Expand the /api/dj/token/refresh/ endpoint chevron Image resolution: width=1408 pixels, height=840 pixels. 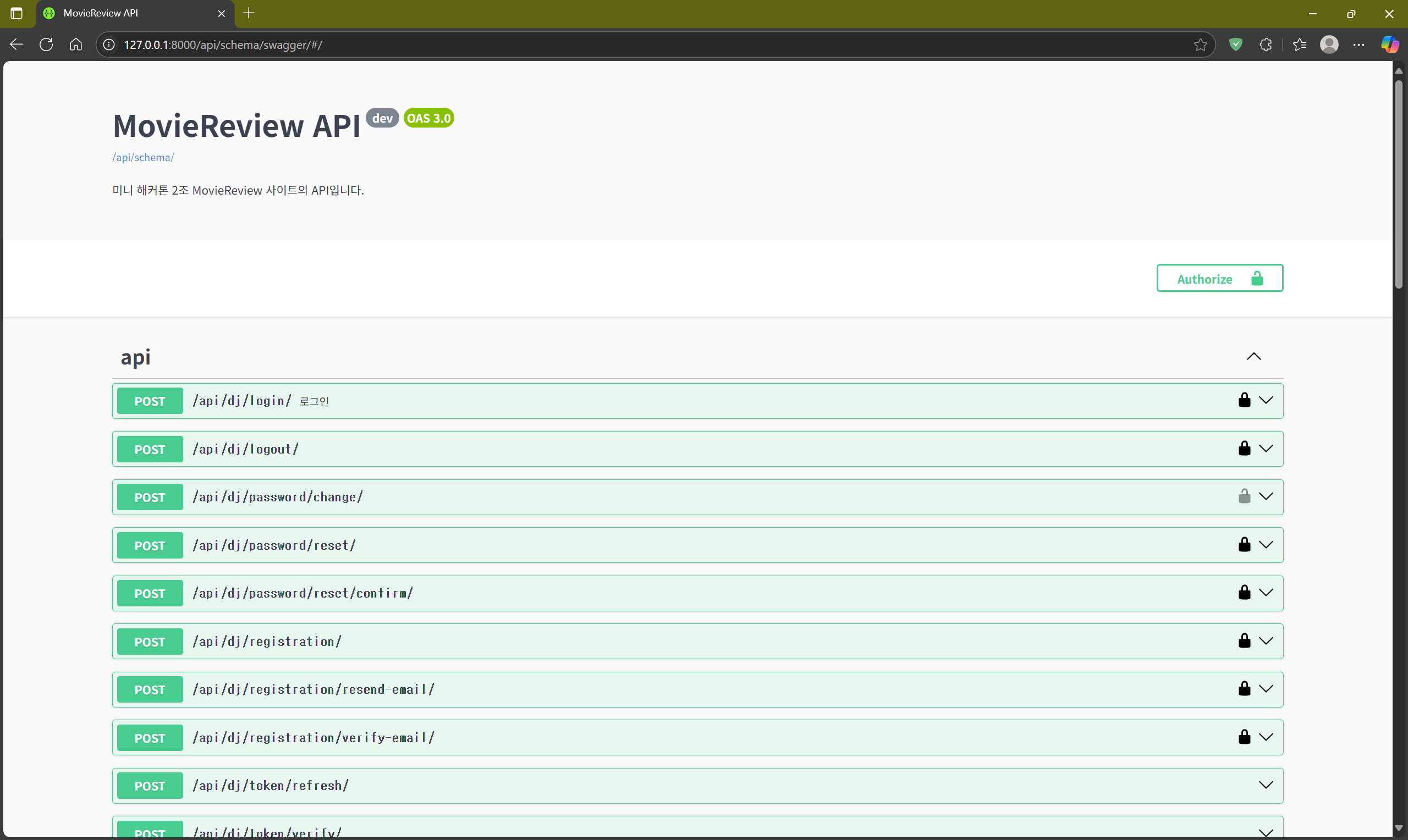click(x=1266, y=785)
